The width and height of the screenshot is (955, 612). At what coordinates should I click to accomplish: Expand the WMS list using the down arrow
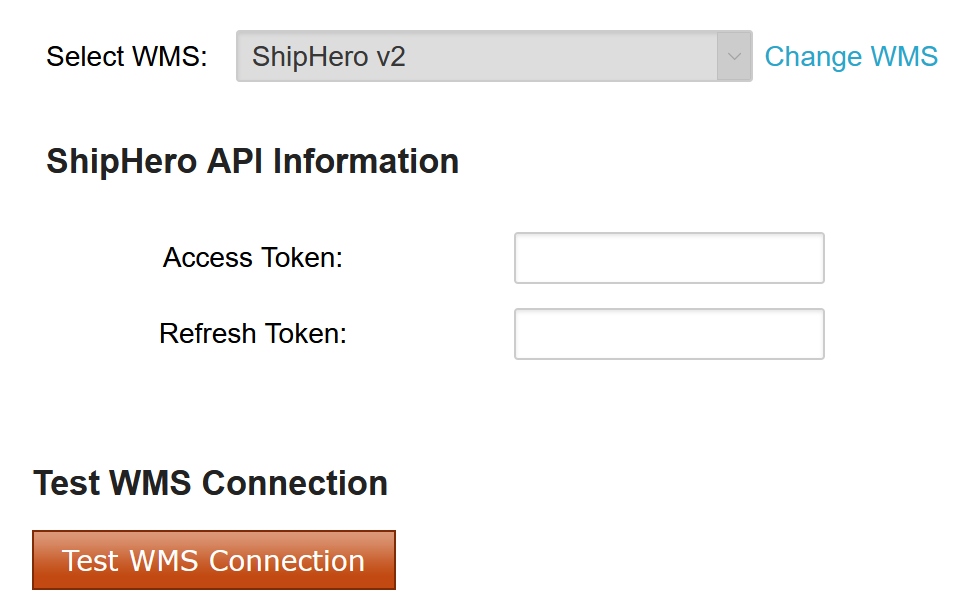(x=734, y=56)
